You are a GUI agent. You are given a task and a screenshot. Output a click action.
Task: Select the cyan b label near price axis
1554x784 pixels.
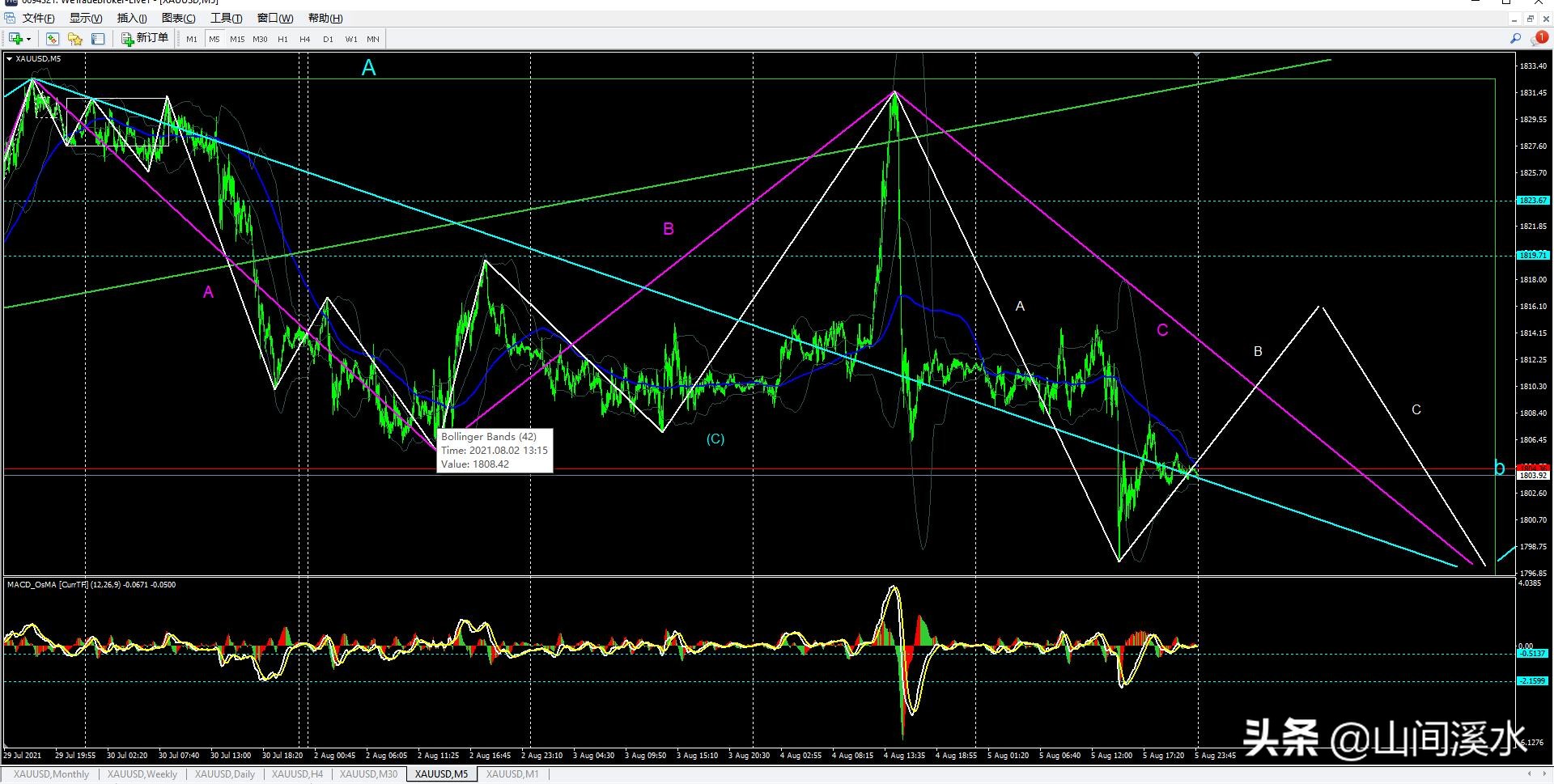[x=1499, y=468]
